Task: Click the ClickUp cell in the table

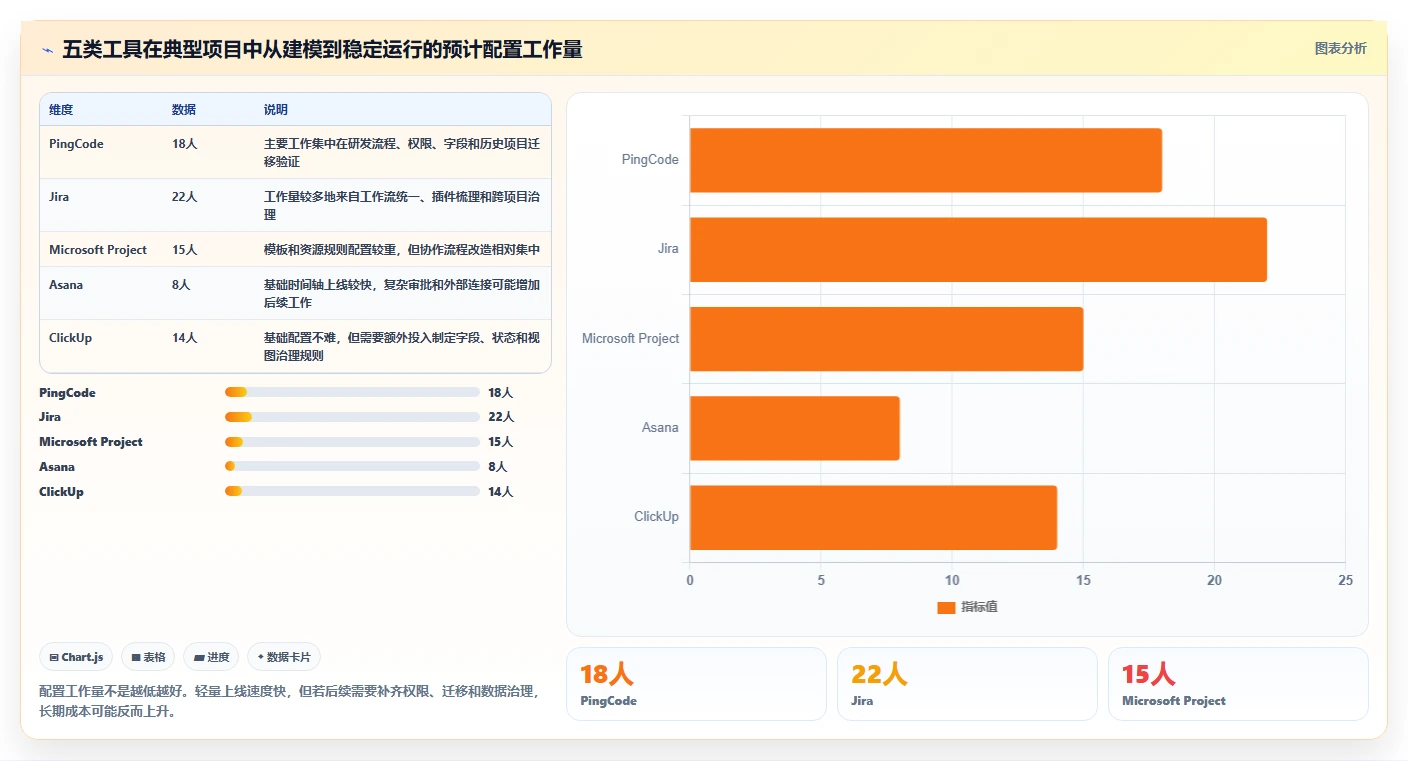Action: click(70, 338)
